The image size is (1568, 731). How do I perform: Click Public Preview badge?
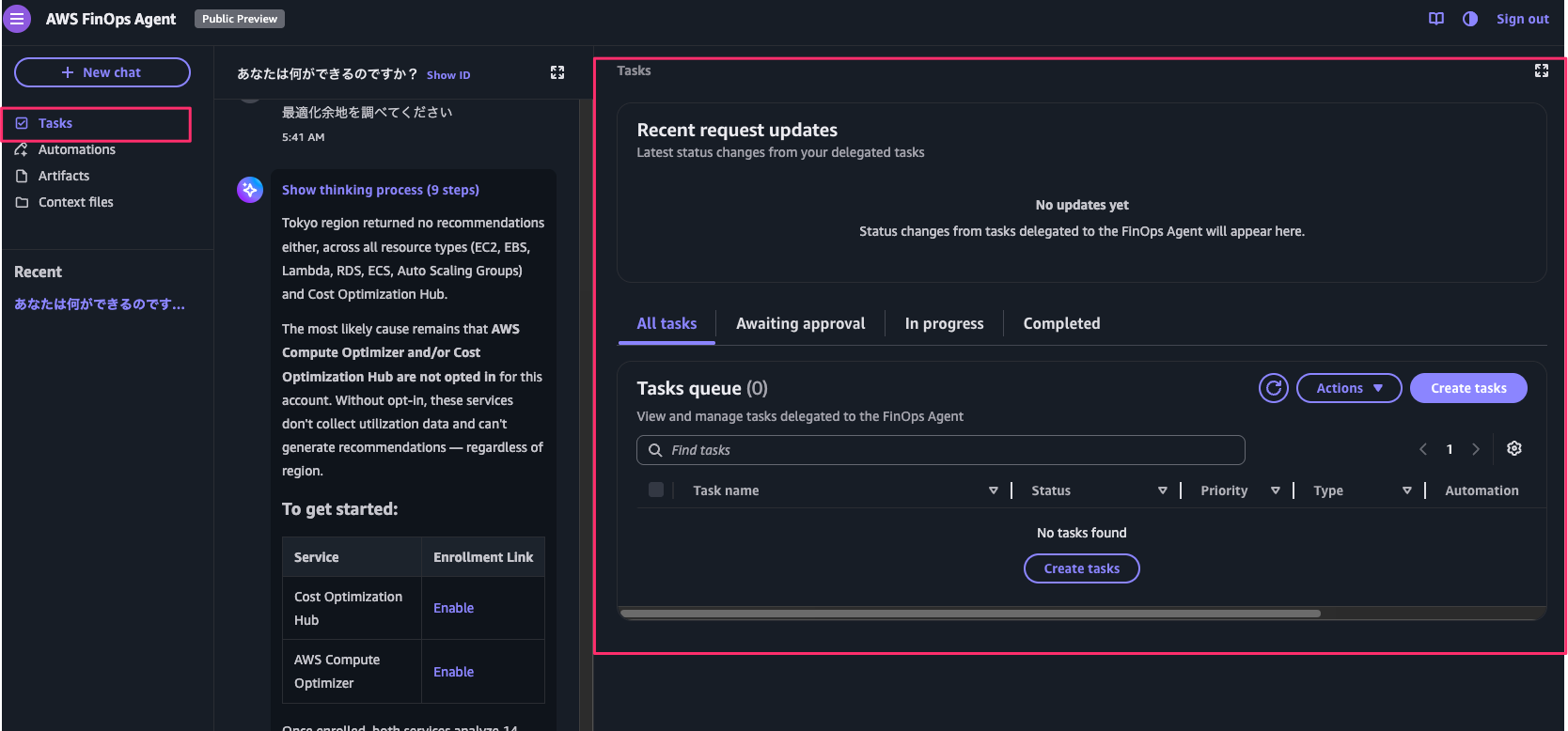240,19
